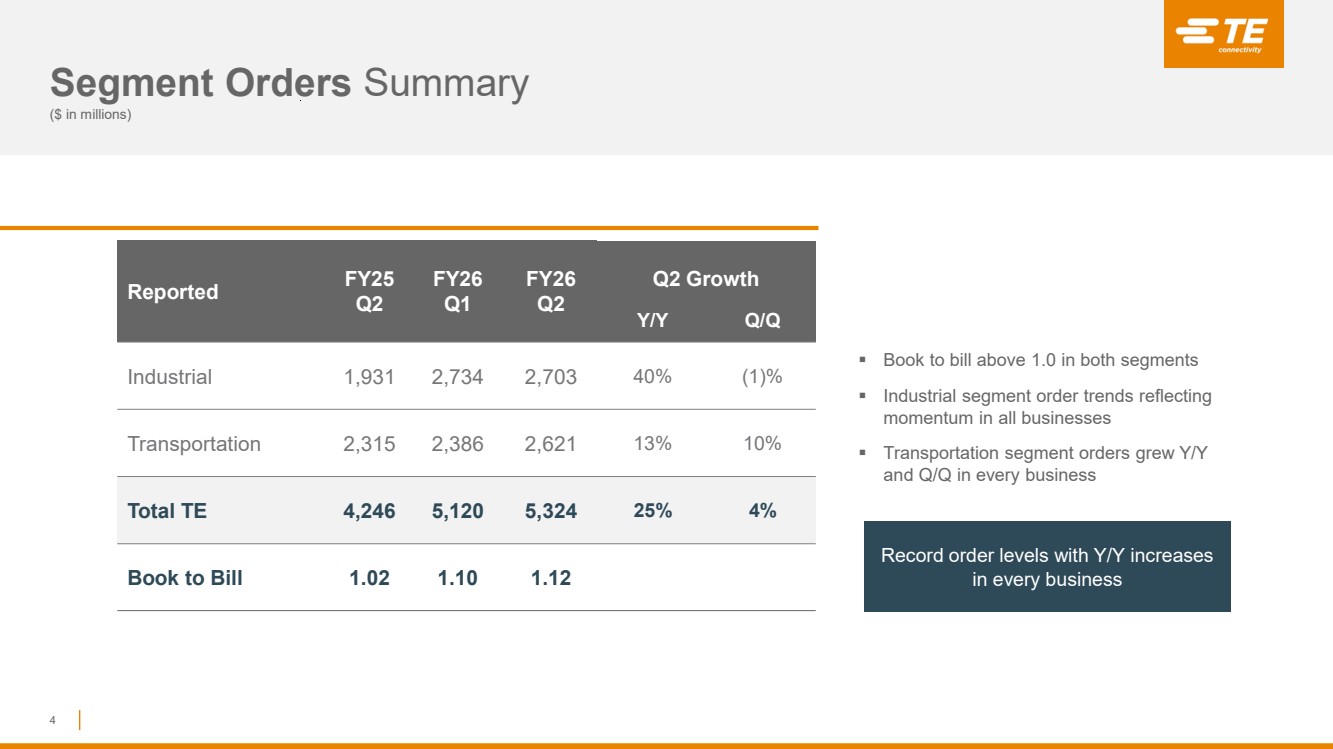Click the Segment Orders Summary title
The width and height of the screenshot is (1333, 749).
point(289,83)
